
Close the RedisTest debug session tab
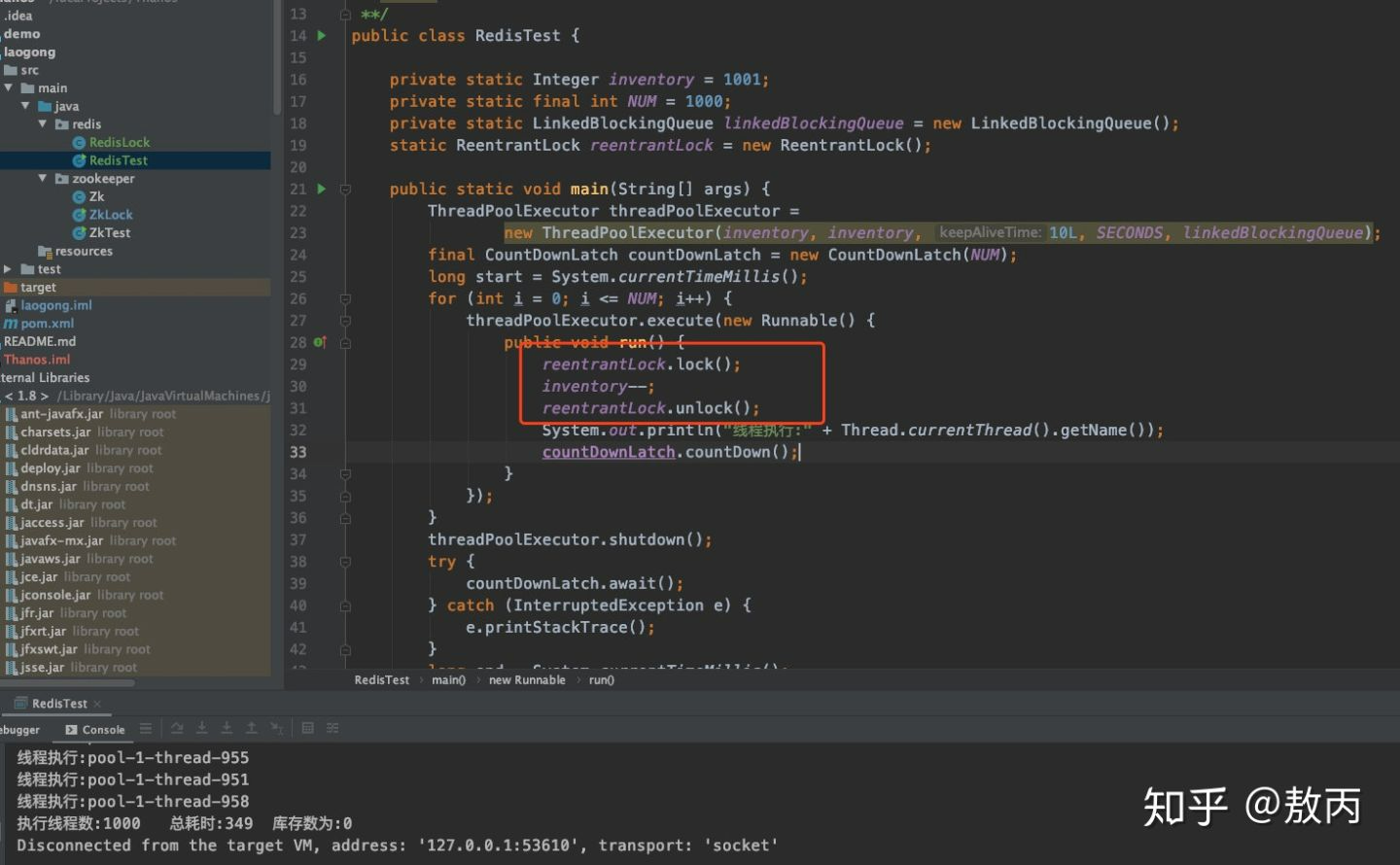pos(97,704)
